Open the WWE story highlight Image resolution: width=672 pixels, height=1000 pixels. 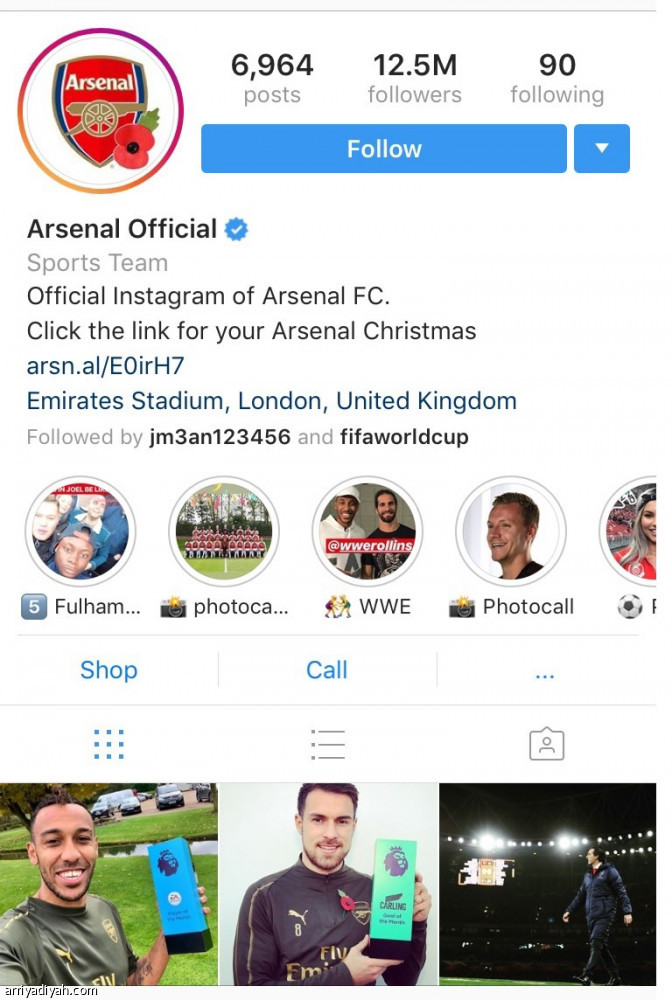(367, 532)
